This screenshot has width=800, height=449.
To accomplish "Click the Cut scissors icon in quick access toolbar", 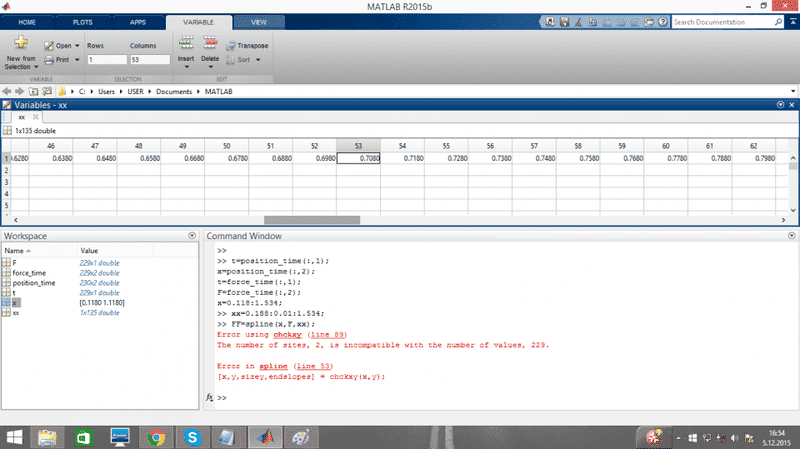I will [579, 22].
